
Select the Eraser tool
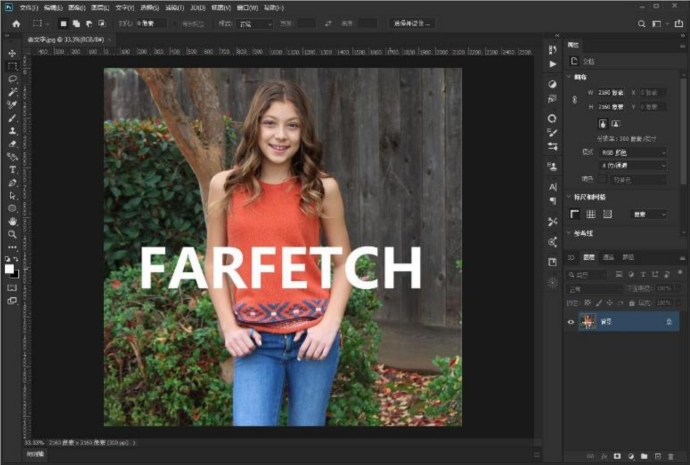click(x=12, y=144)
